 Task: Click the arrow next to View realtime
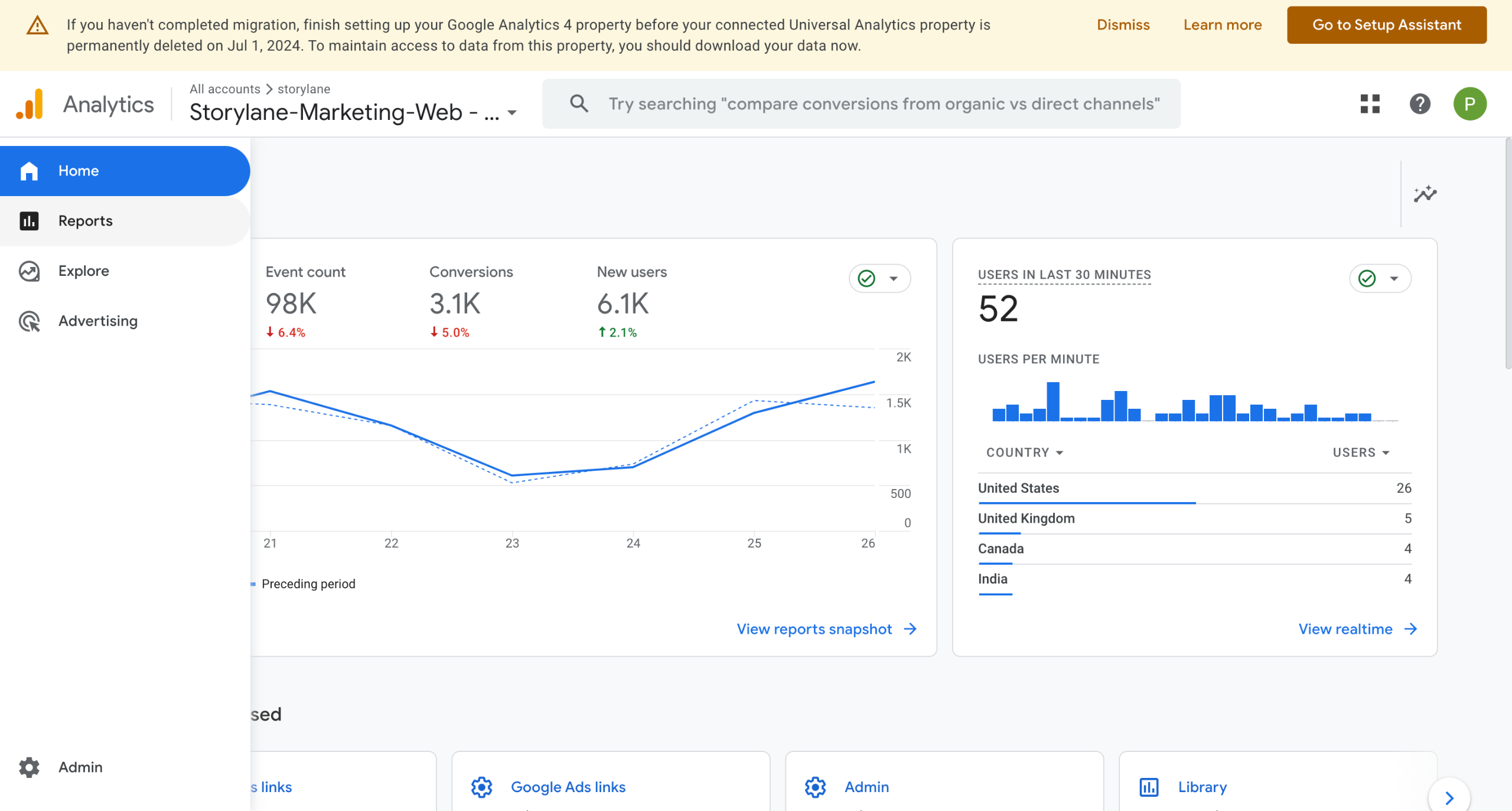[1410, 629]
